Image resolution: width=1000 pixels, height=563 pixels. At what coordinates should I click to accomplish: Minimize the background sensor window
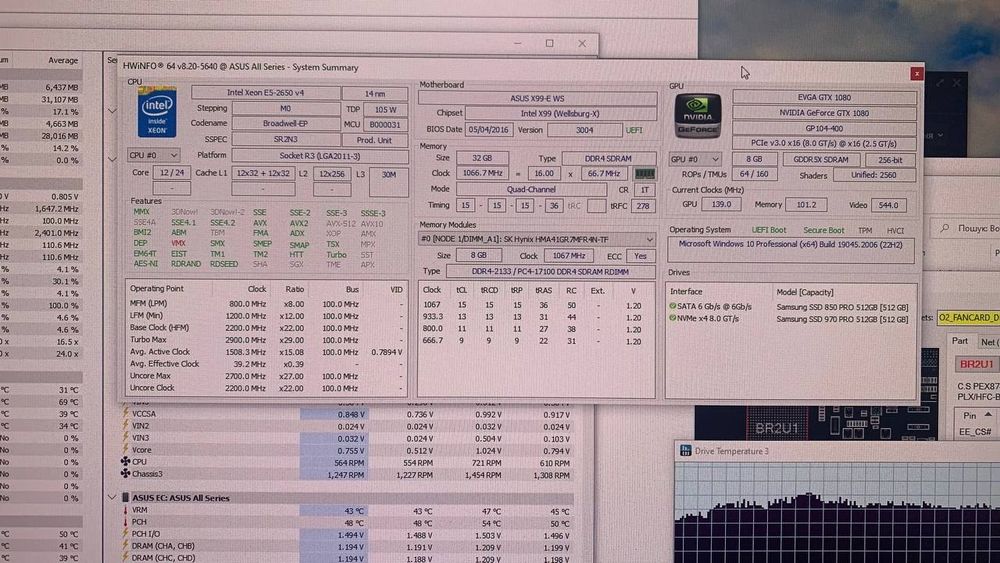[518, 43]
